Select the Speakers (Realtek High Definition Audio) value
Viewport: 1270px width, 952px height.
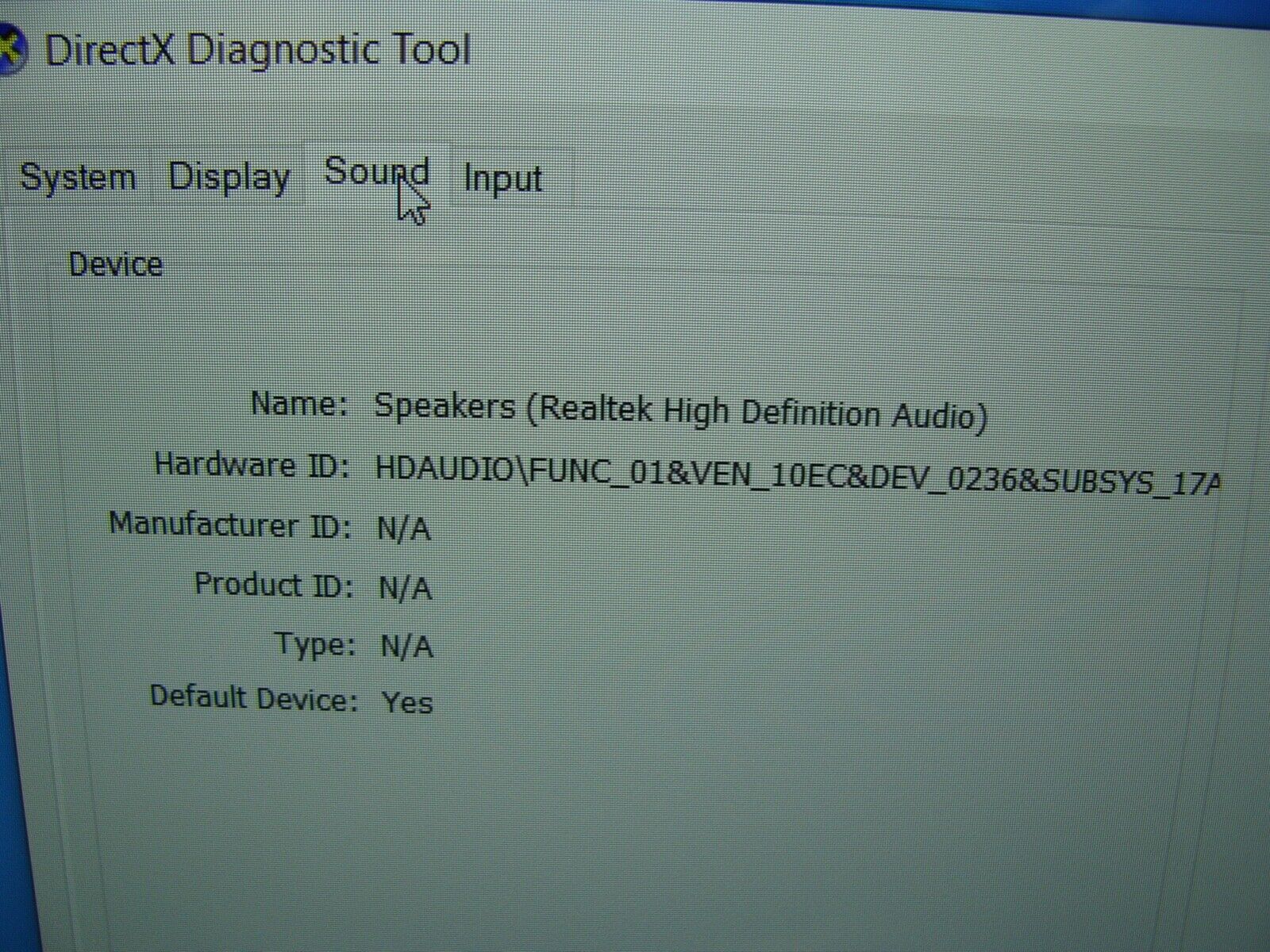(681, 410)
